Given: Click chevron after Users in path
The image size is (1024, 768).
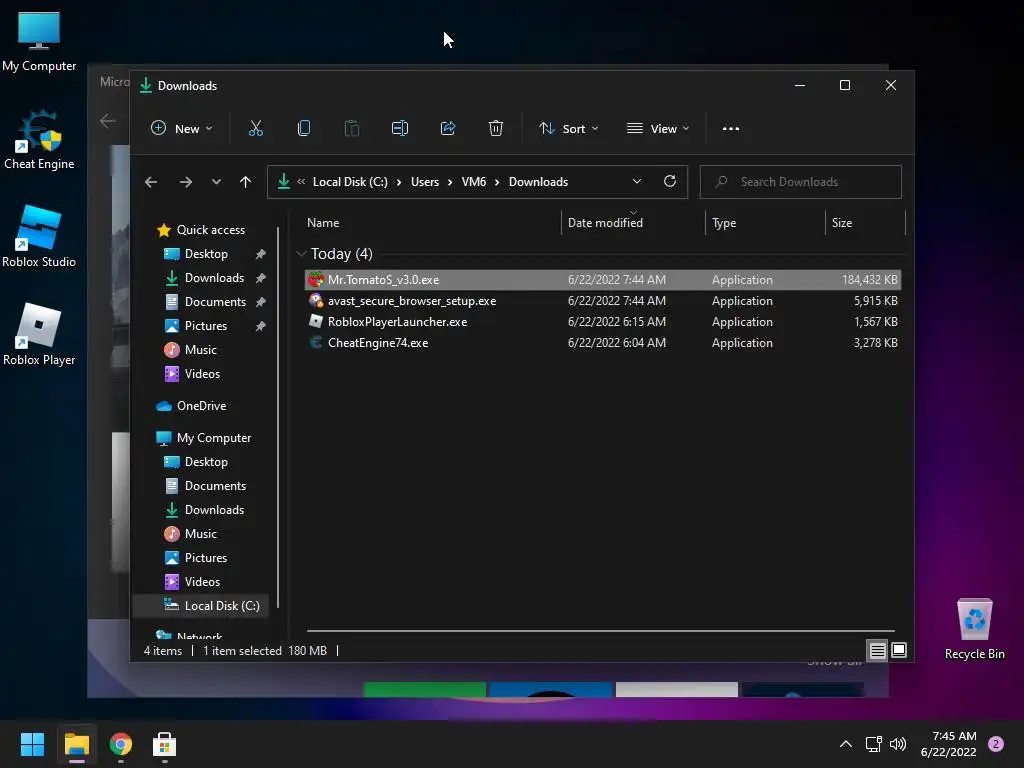Looking at the screenshot, I should 450,182.
